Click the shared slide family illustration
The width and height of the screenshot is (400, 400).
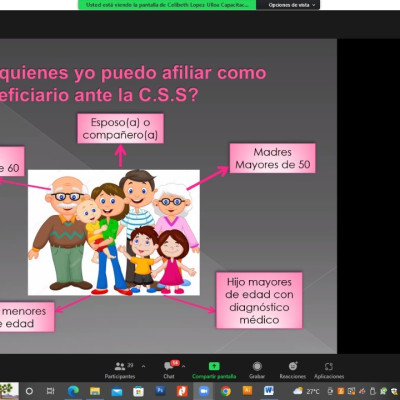pos(114,232)
